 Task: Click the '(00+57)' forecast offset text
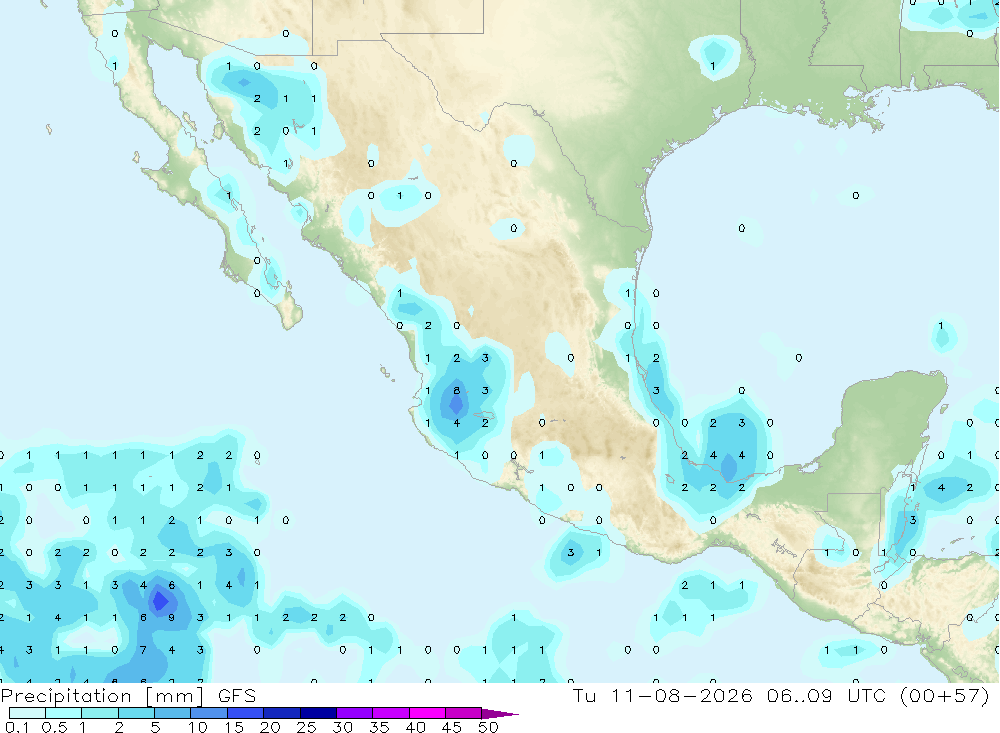[945, 695]
